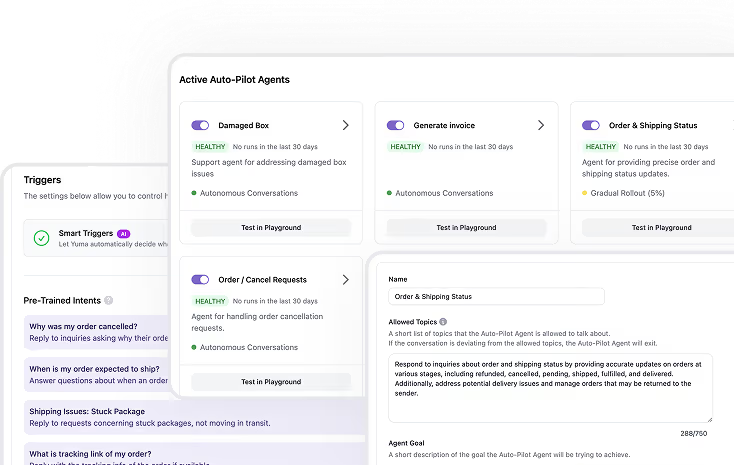
Task: Click the Smart Triggers card title
Action: 86,233
